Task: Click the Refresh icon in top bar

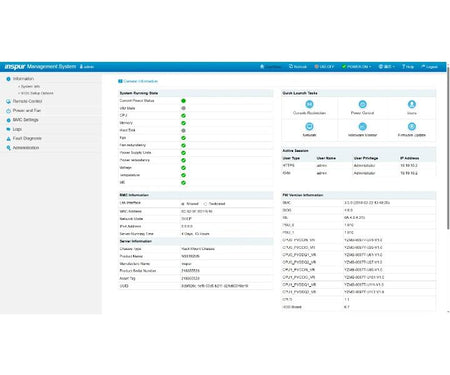Action: pyautogui.click(x=291, y=67)
